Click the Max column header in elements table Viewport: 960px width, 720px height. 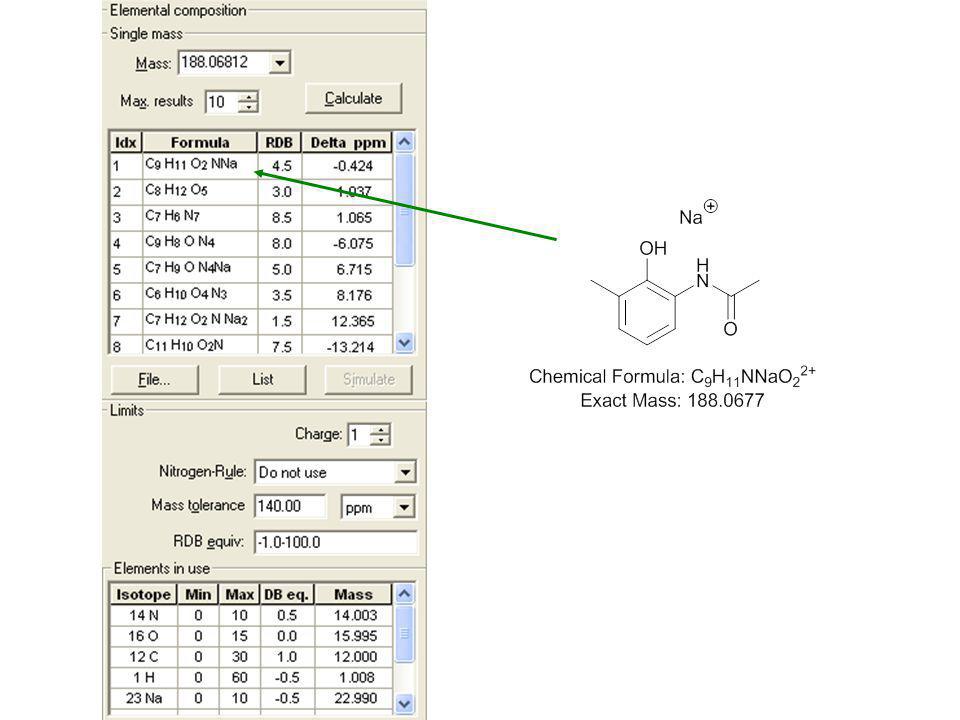(x=239, y=594)
